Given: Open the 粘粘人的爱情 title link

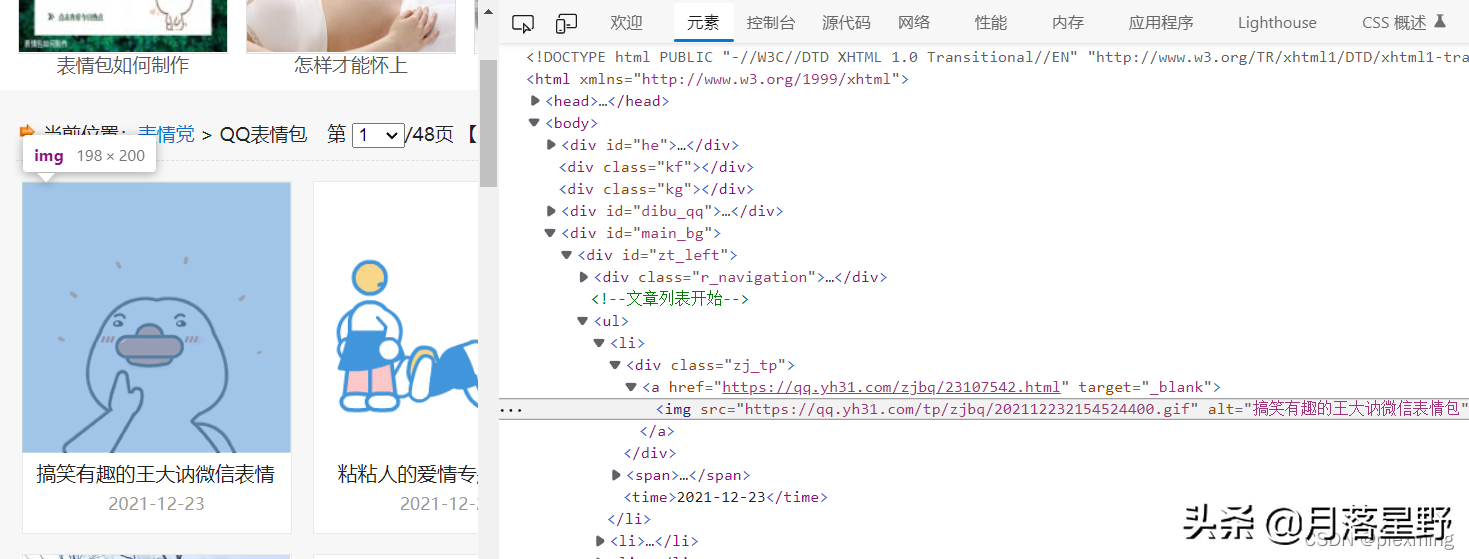Looking at the screenshot, I should [409, 474].
